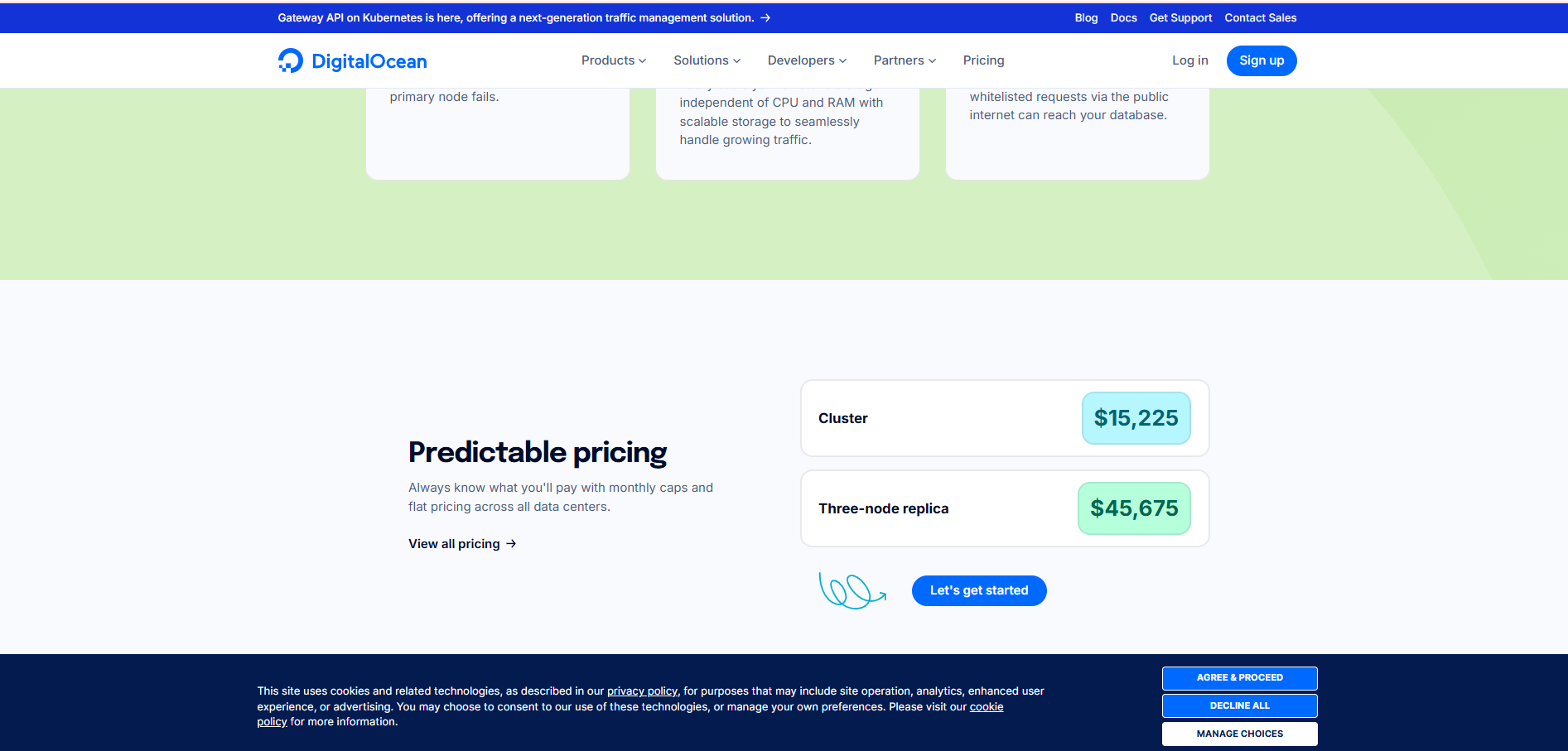
Task: Click Get Support in the top bar
Action: click(x=1180, y=17)
